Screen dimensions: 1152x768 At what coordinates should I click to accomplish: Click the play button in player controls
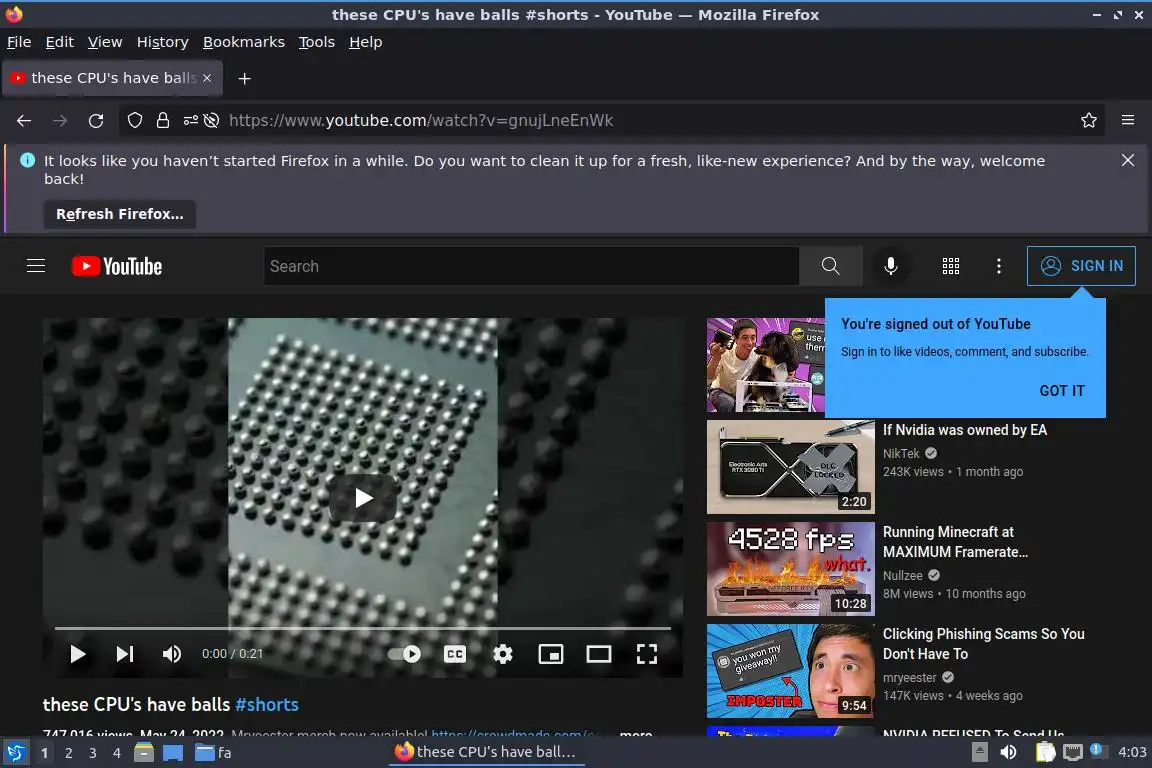tap(77, 654)
